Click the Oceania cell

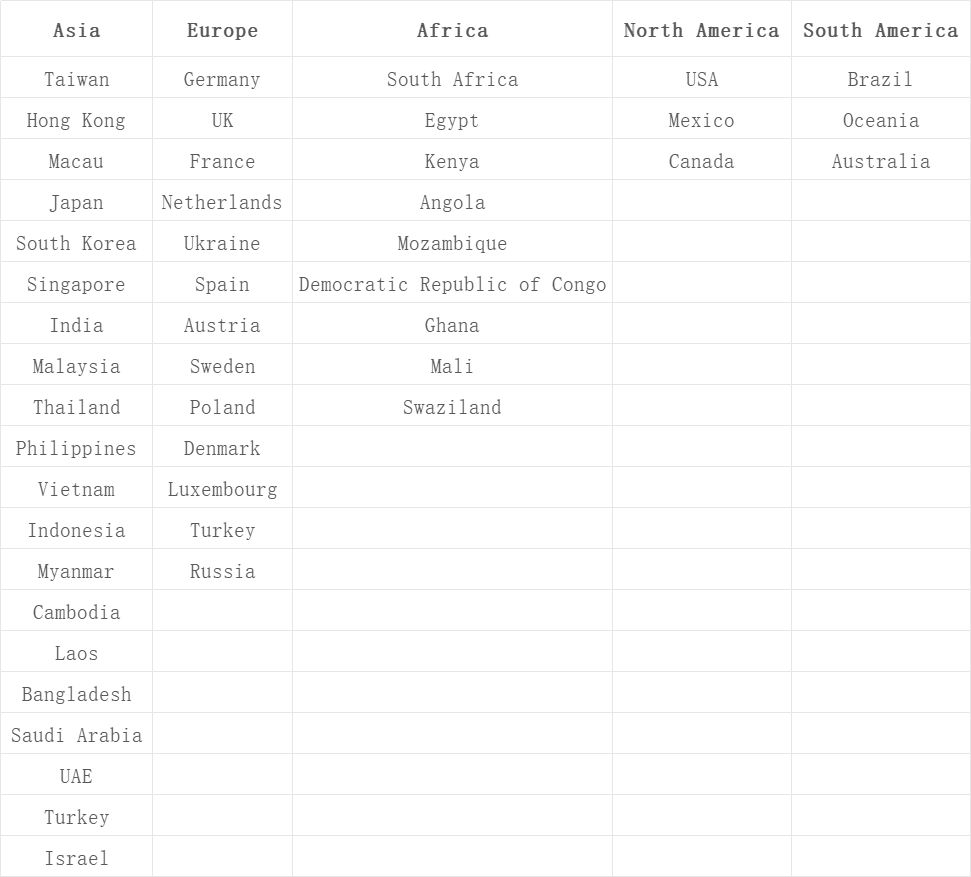pyautogui.click(x=880, y=120)
